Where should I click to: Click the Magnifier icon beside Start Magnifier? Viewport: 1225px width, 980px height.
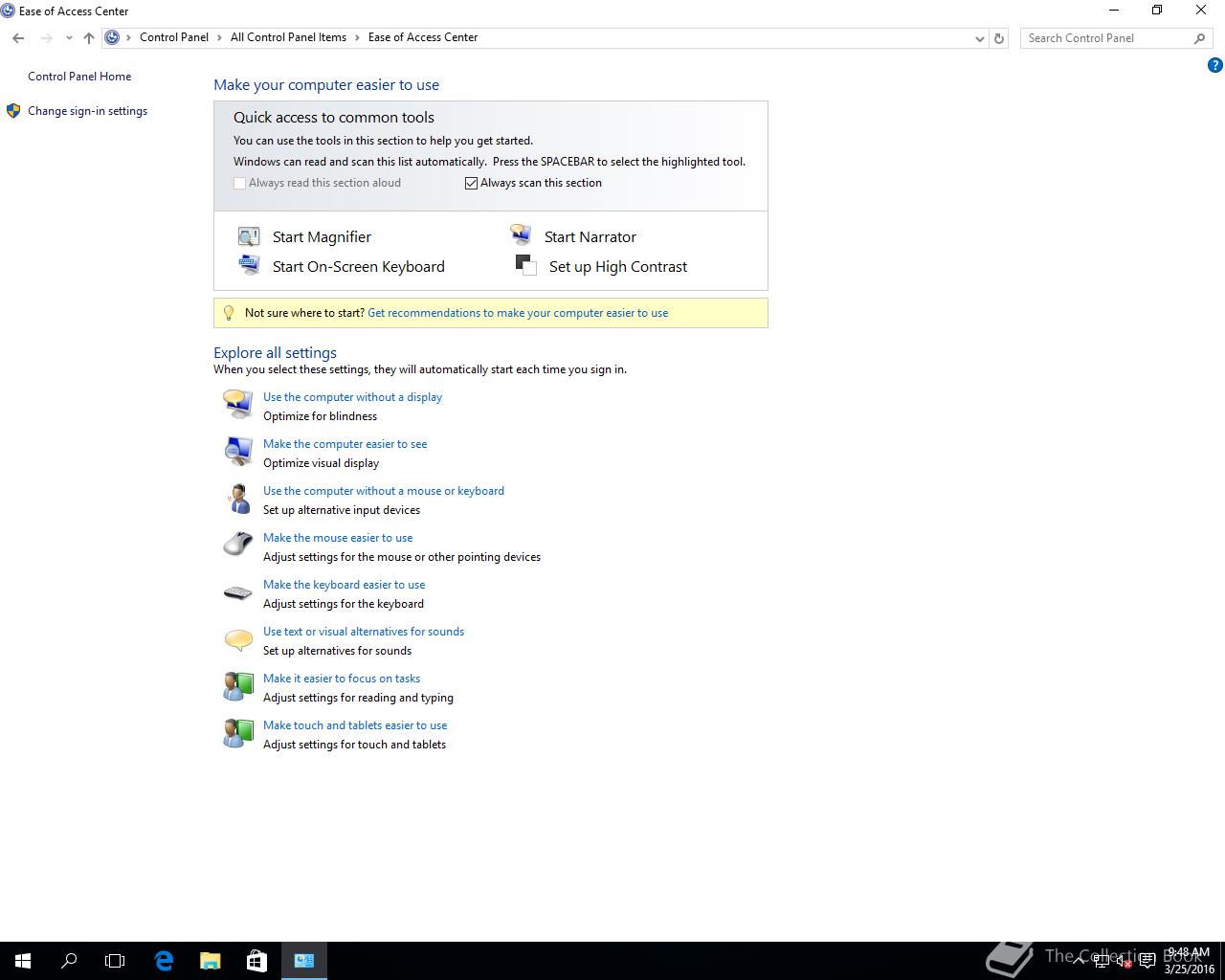click(249, 236)
